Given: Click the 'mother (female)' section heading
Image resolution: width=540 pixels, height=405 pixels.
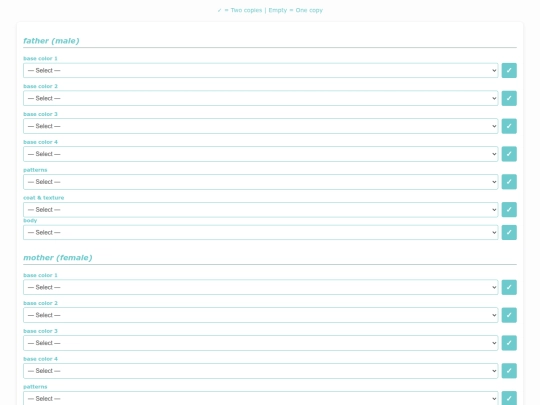Looking at the screenshot, I should (58, 258).
